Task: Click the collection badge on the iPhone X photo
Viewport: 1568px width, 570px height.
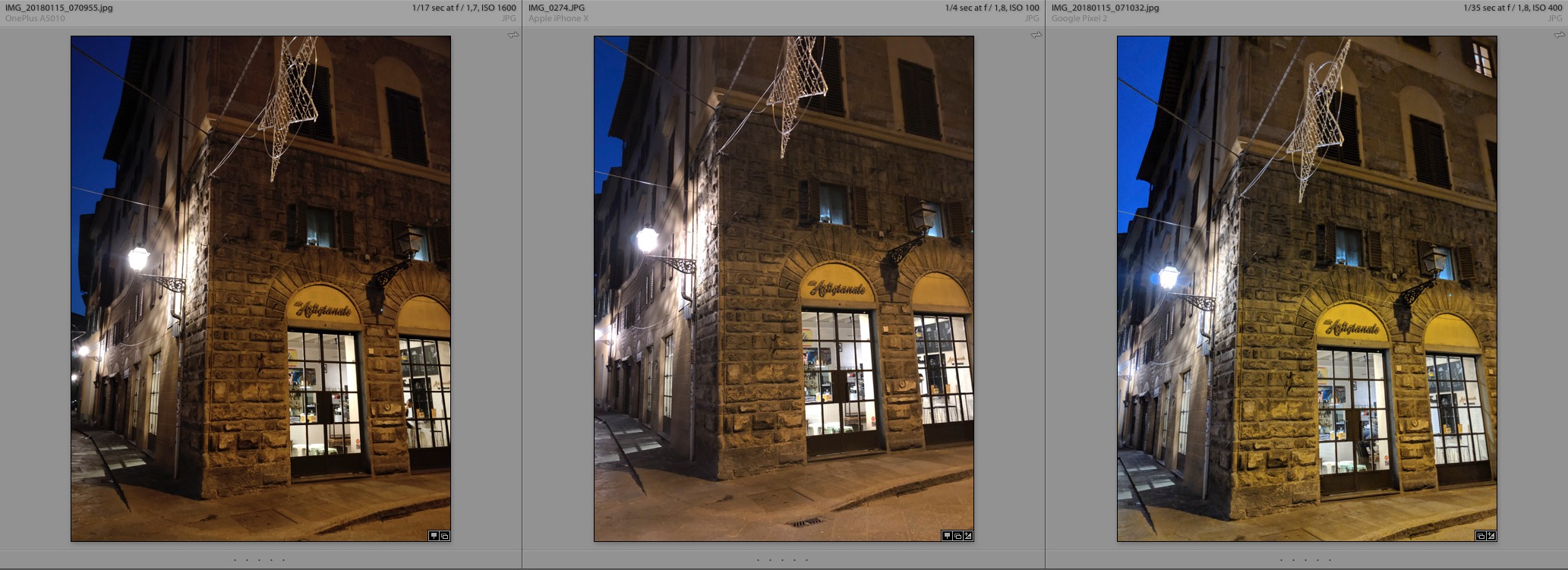Action: pyautogui.click(x=958, y=536)
